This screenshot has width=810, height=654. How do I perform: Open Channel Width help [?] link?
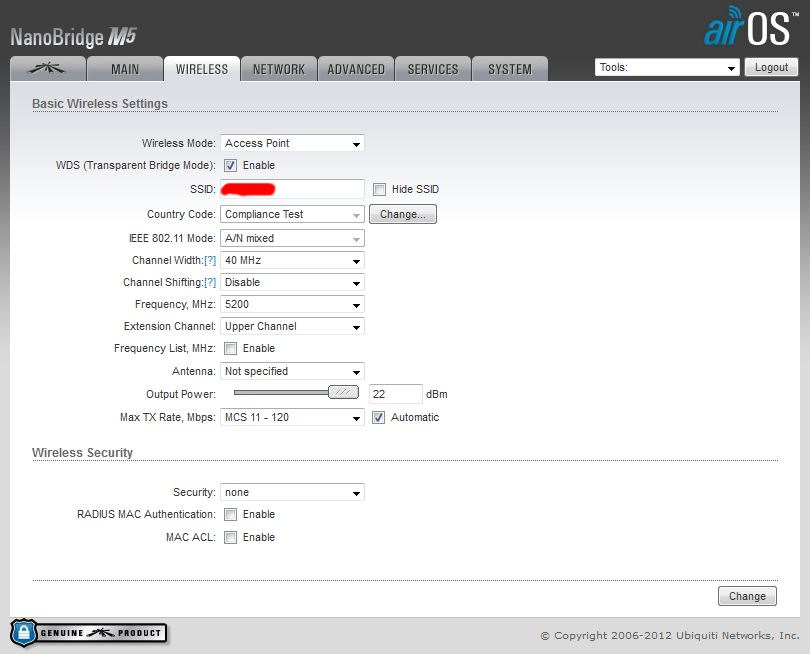pos(210,260)
